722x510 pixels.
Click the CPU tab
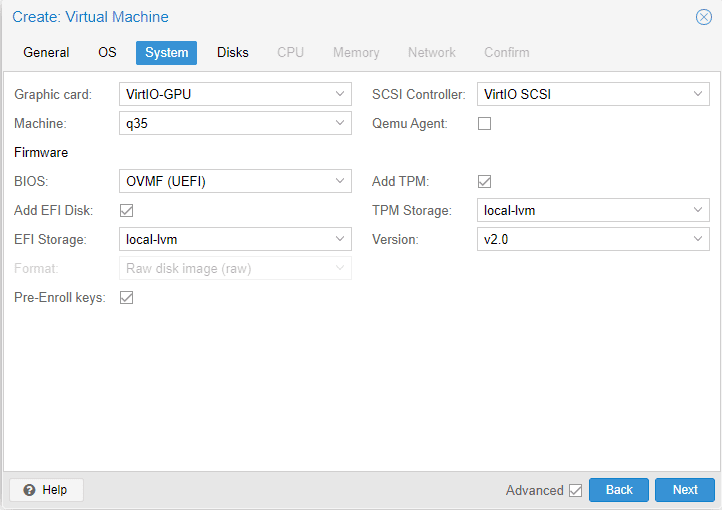290,52
